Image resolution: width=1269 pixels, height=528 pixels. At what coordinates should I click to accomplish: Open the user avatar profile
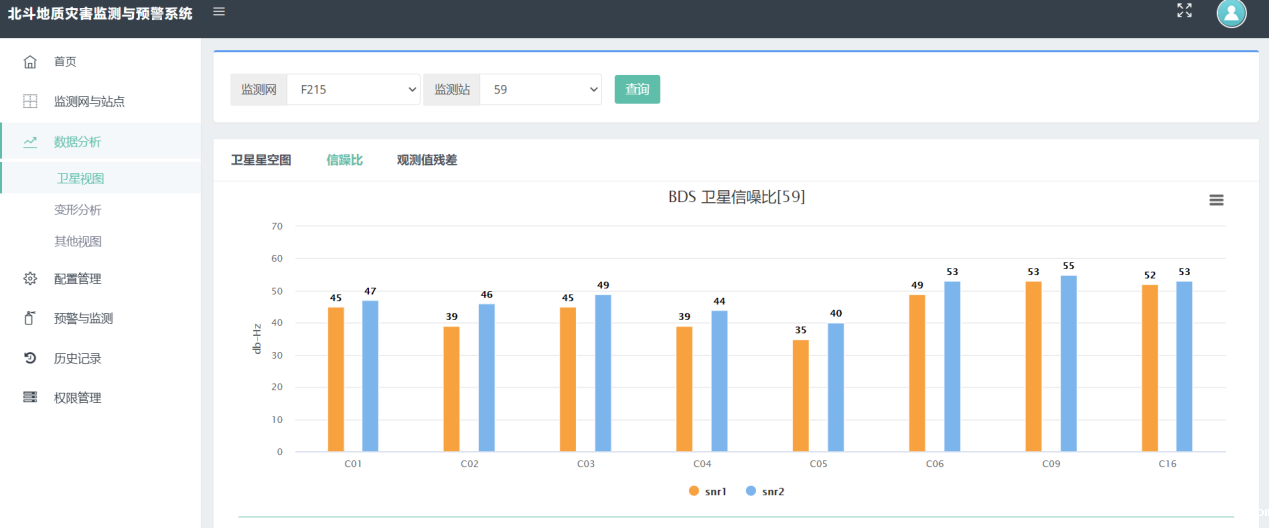point(1231,13)
